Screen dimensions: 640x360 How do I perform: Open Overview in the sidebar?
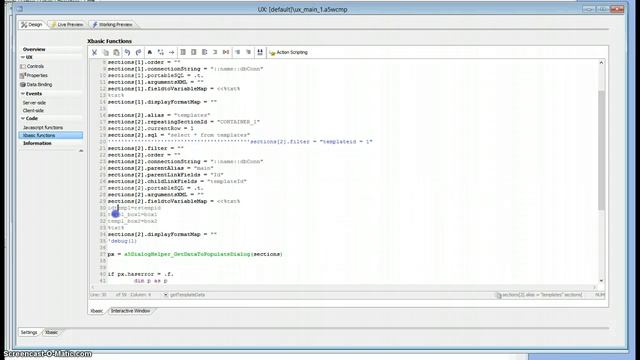[x=34, y=49]
